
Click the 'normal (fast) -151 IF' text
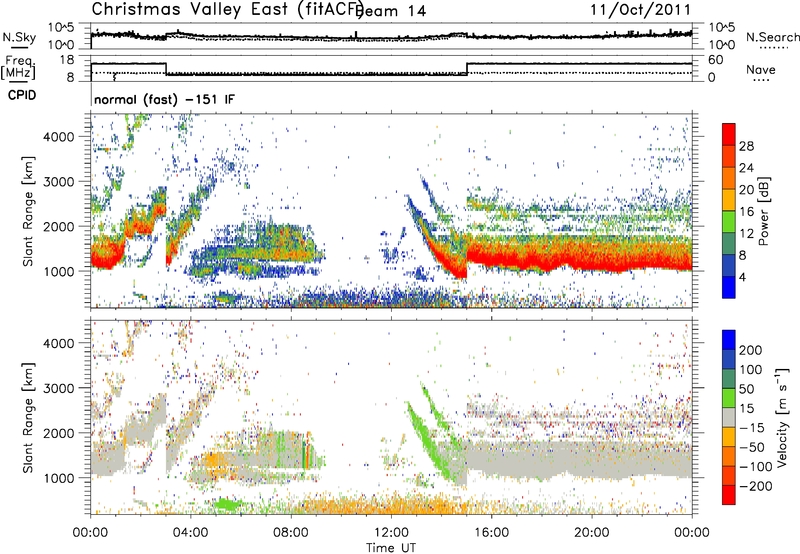(x=164, y=99)
